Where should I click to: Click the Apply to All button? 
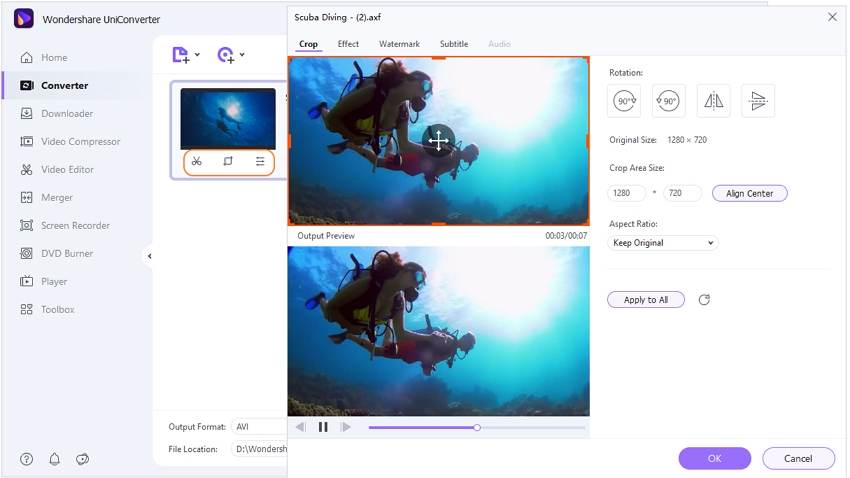[x=646, y=300]
